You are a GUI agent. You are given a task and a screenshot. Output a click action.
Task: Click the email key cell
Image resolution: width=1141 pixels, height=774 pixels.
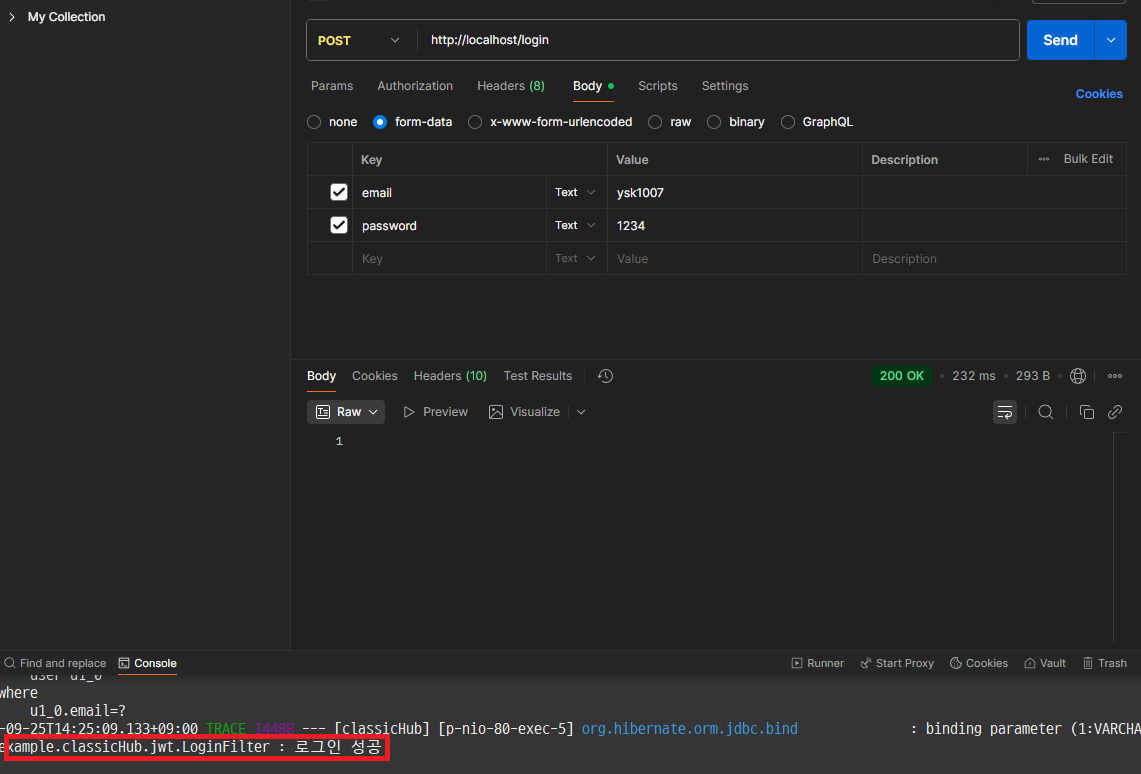click(449, 192)
